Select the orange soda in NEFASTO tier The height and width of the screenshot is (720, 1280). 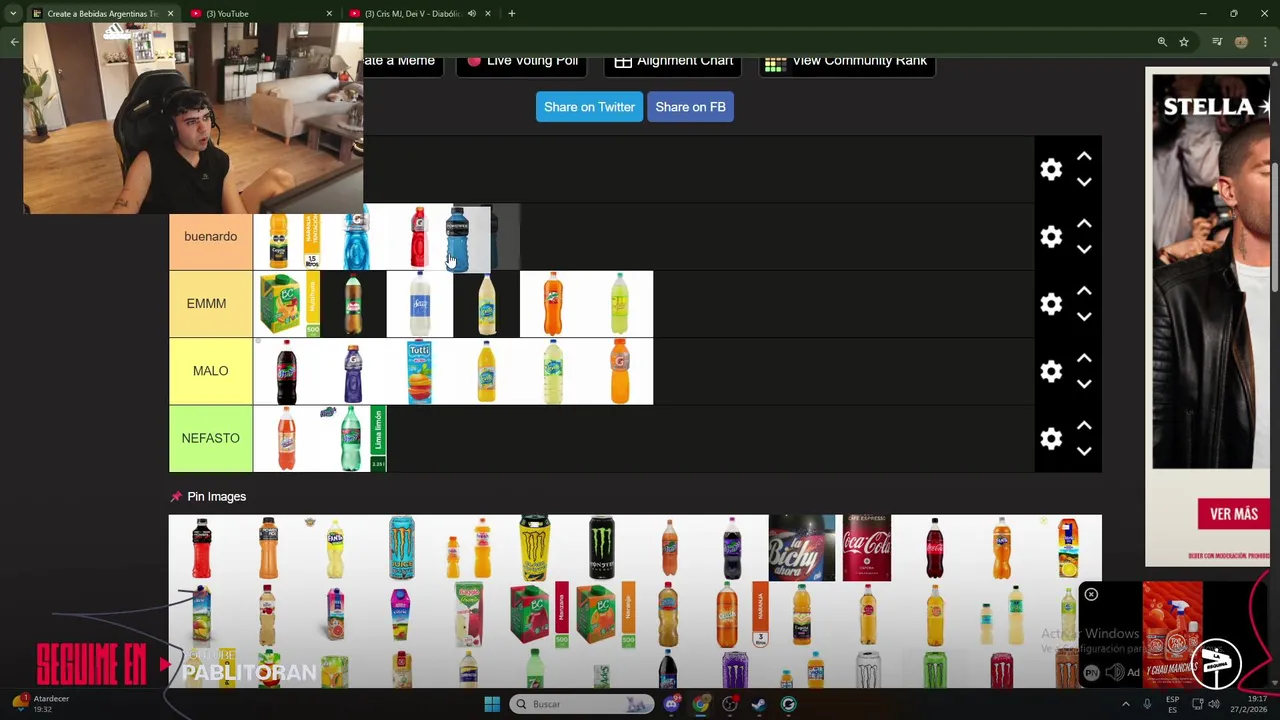coord(286,438)
